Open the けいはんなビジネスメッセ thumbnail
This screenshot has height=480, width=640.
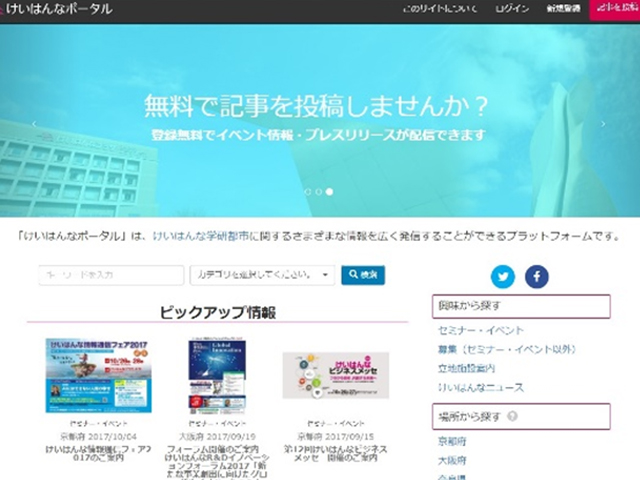336,376
